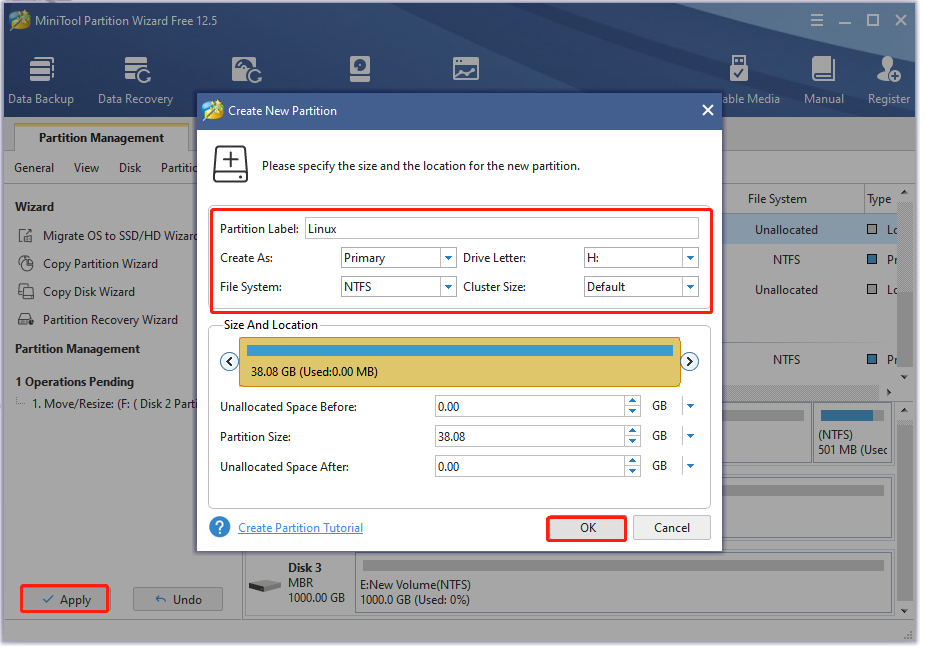Change unit for Partition Size

tap(691, 437)
